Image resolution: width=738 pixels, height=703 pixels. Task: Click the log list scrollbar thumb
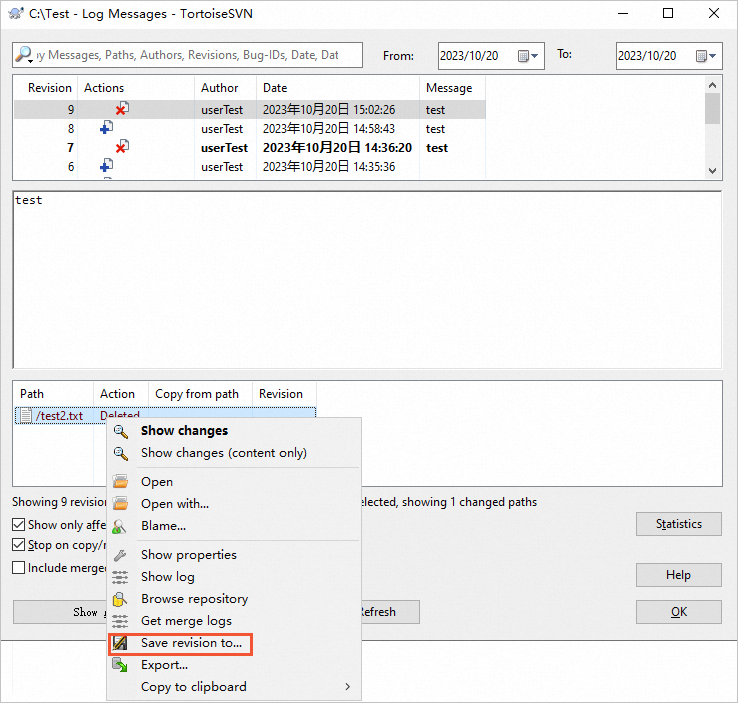pos(713,108)
